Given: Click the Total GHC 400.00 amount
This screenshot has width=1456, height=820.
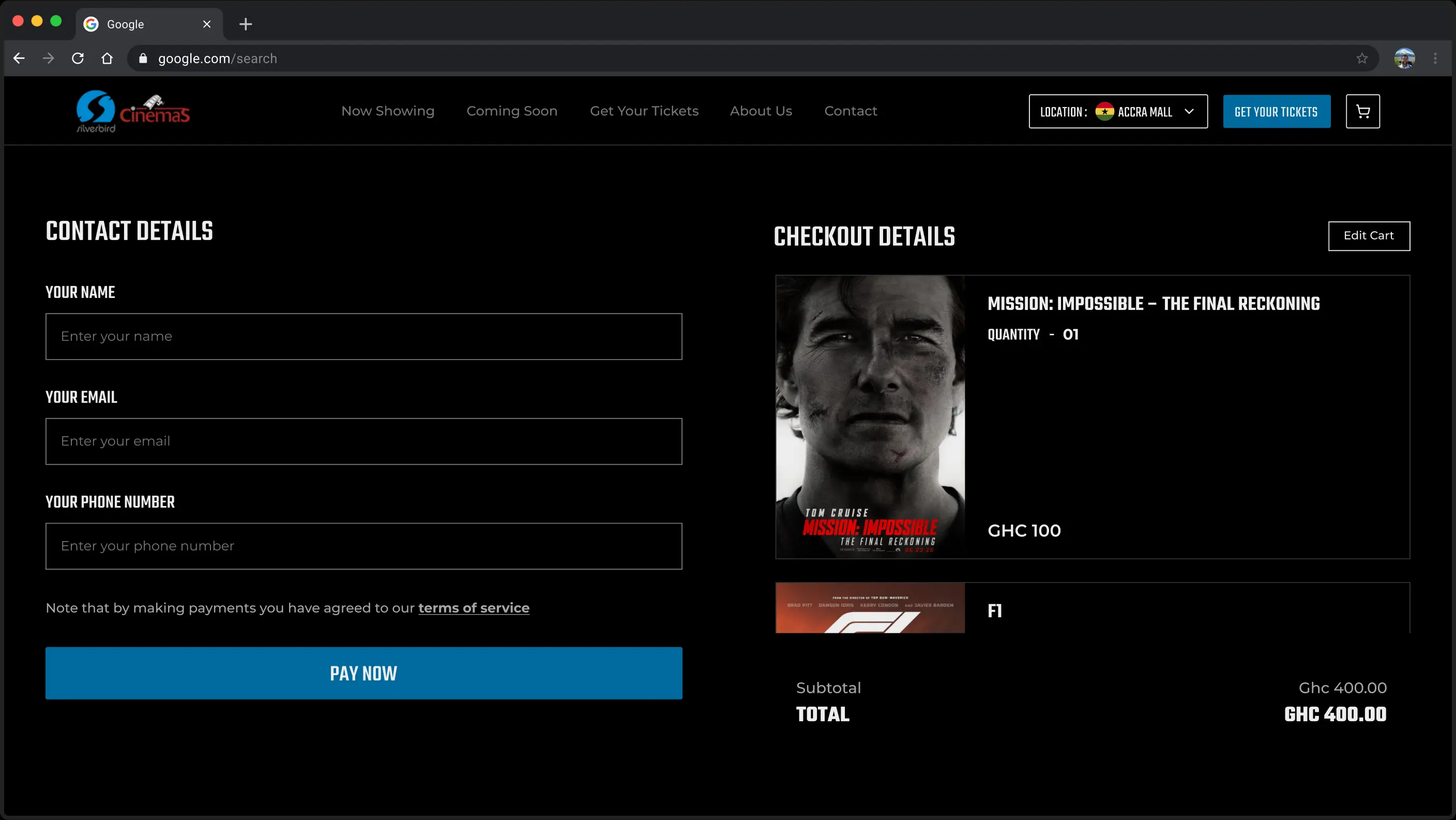Looking at the screenshot, I should pos(1335,714).
